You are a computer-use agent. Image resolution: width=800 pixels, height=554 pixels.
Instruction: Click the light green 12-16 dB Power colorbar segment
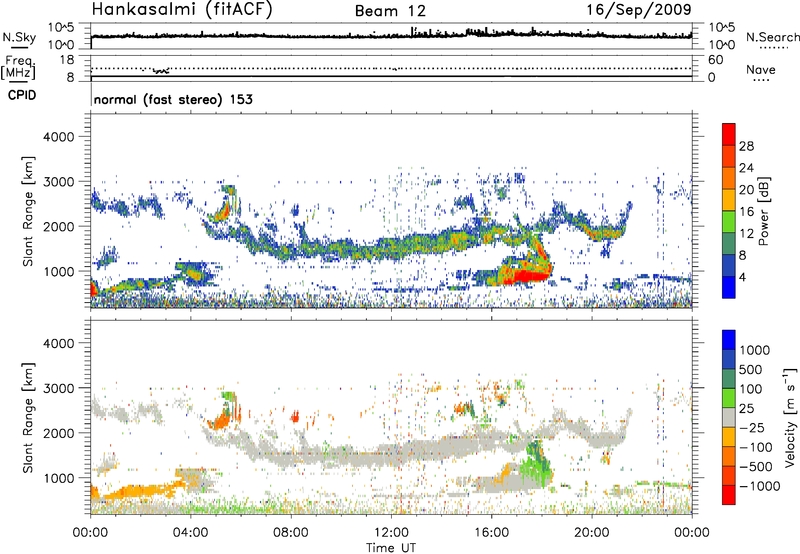pyautogui.click(x=729, y=222)
